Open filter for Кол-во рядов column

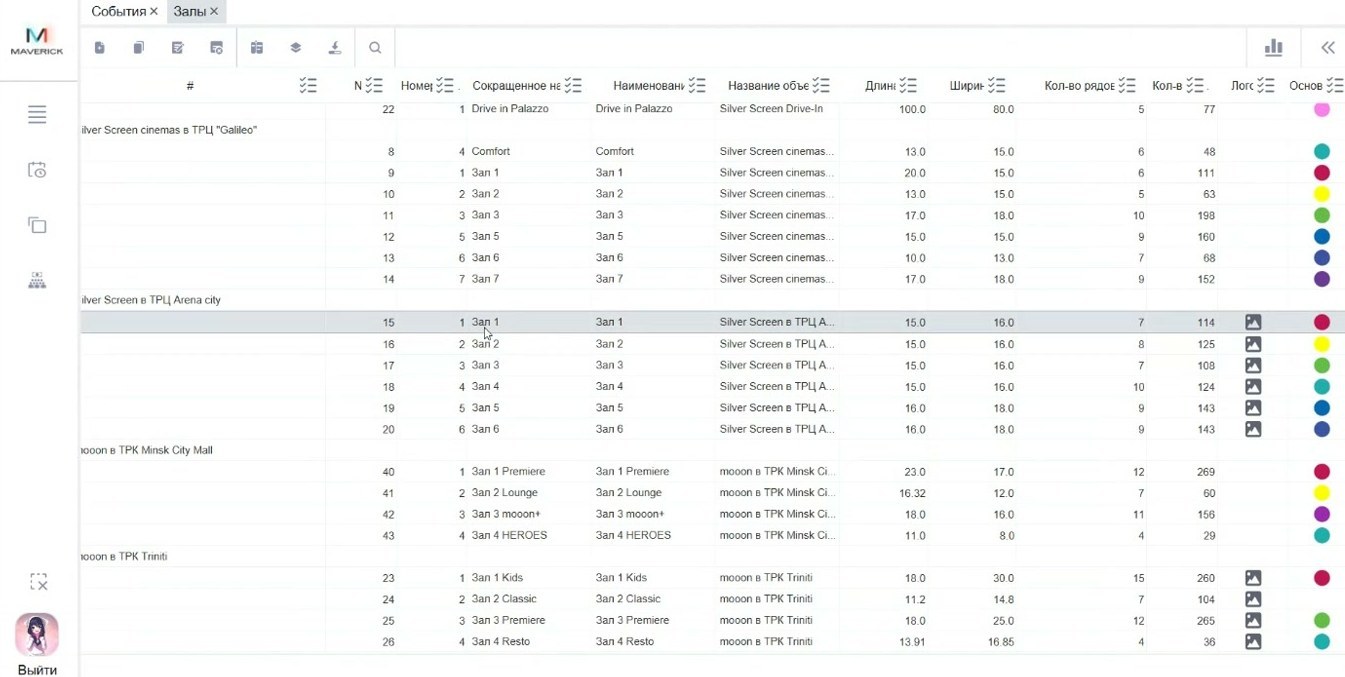1127,86
